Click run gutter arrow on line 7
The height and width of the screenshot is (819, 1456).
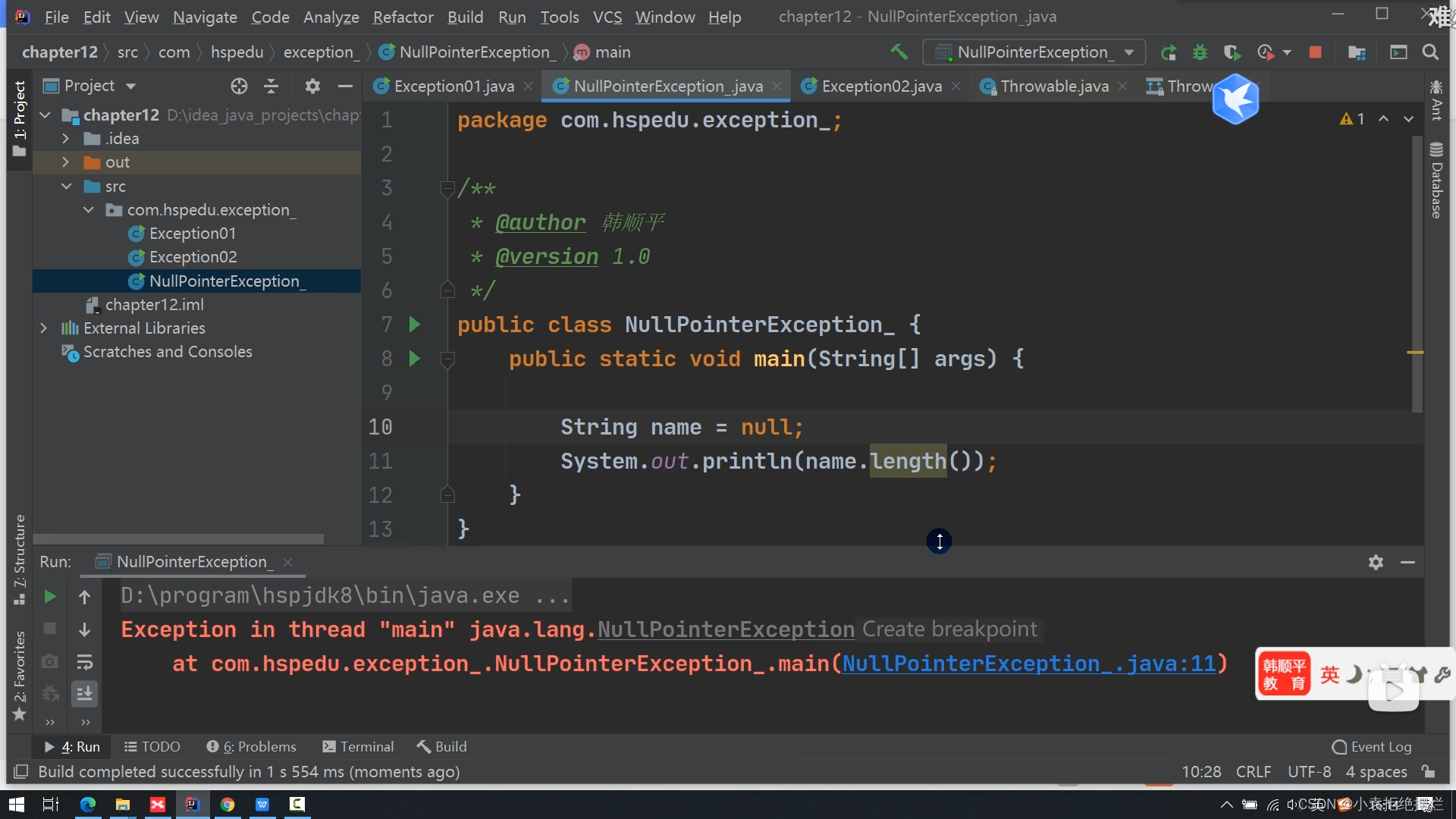414,325
